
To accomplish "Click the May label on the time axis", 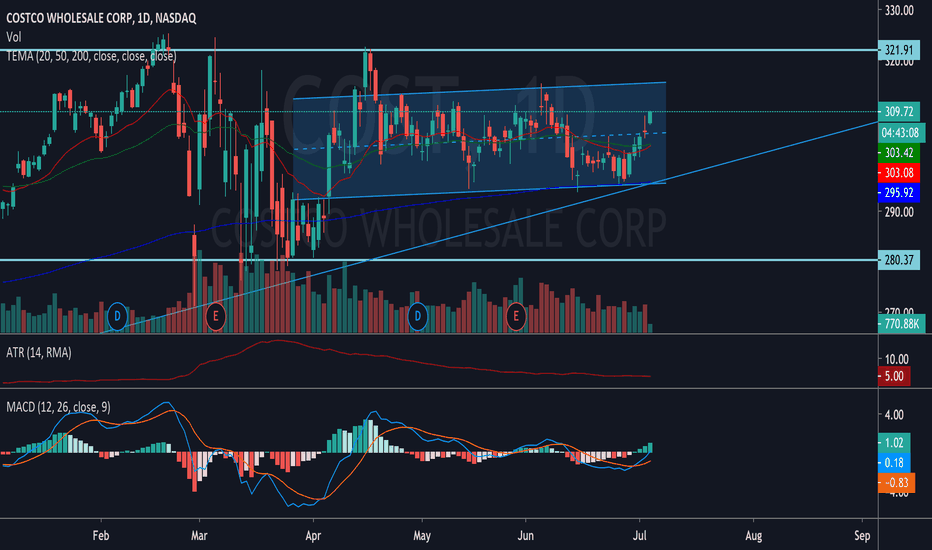I will [x=421, y=535].
